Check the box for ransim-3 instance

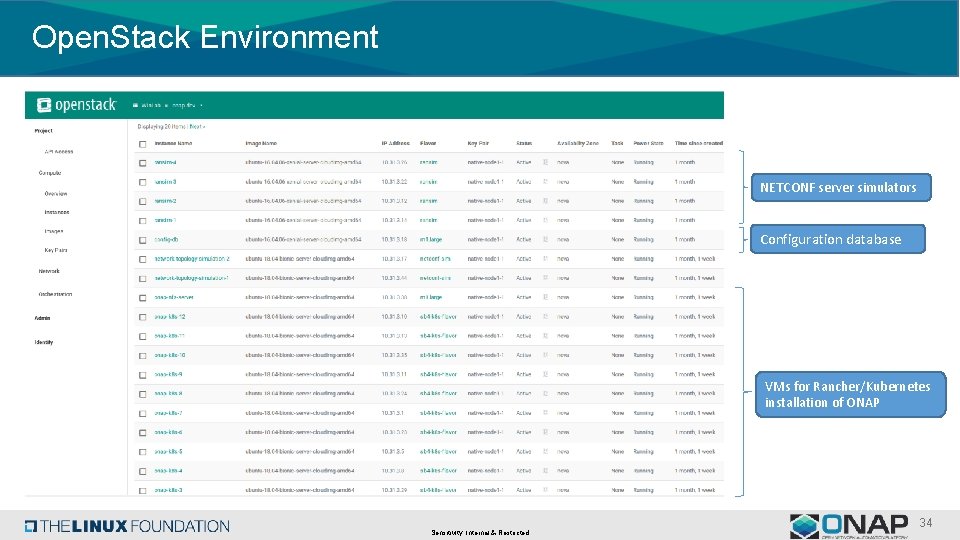[x=143, y=182]
